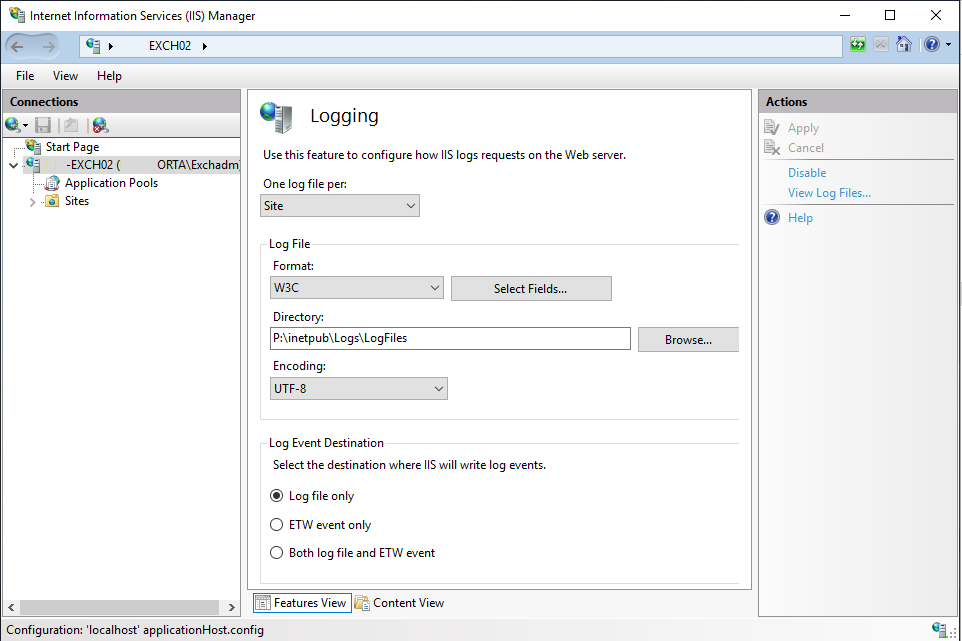The height and width of the screenshot is (641, 962).
Task: Click the Select Fields button
Action: click(x=531, y=288)
